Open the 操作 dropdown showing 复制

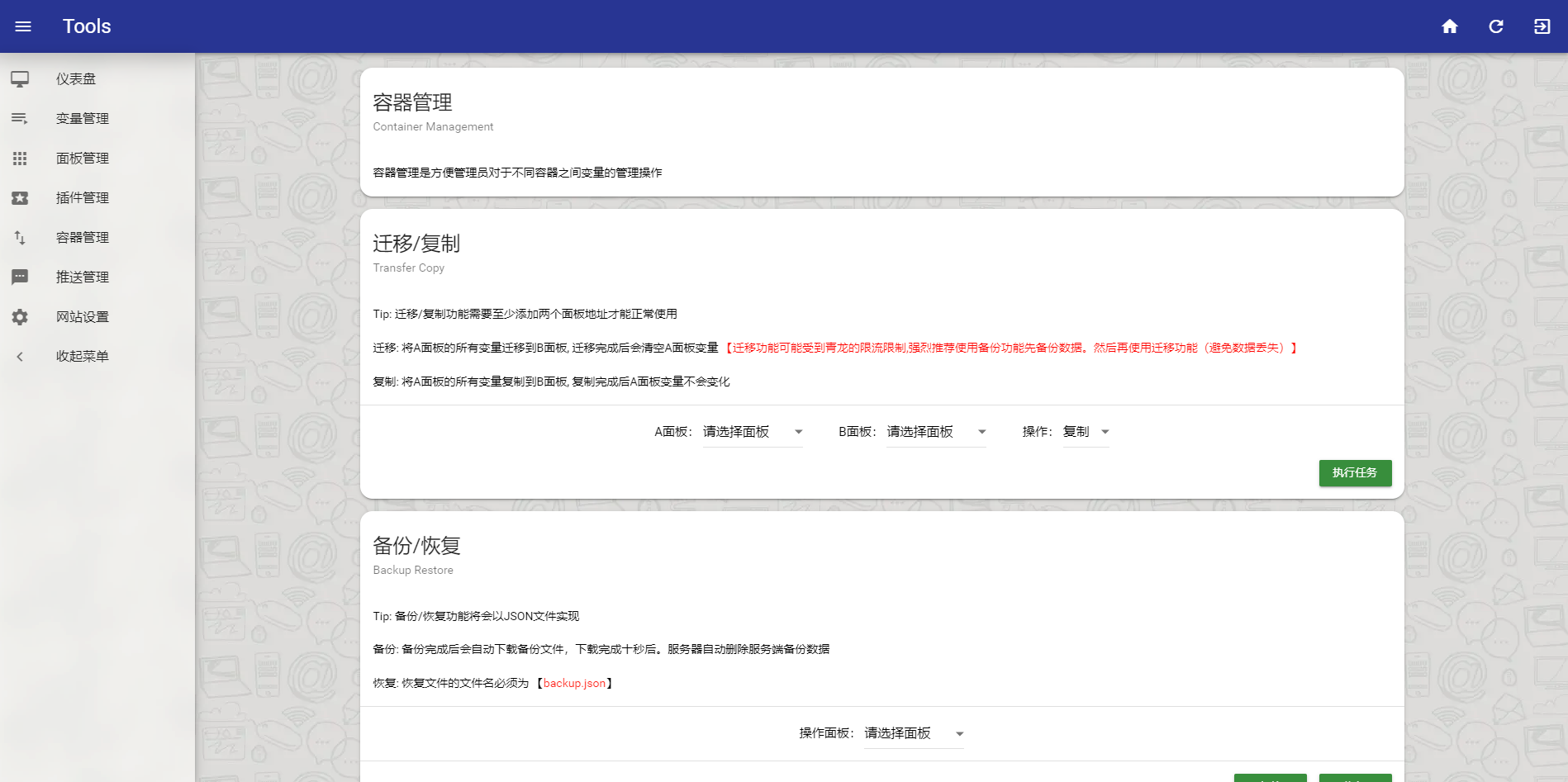pos(1086,432)
